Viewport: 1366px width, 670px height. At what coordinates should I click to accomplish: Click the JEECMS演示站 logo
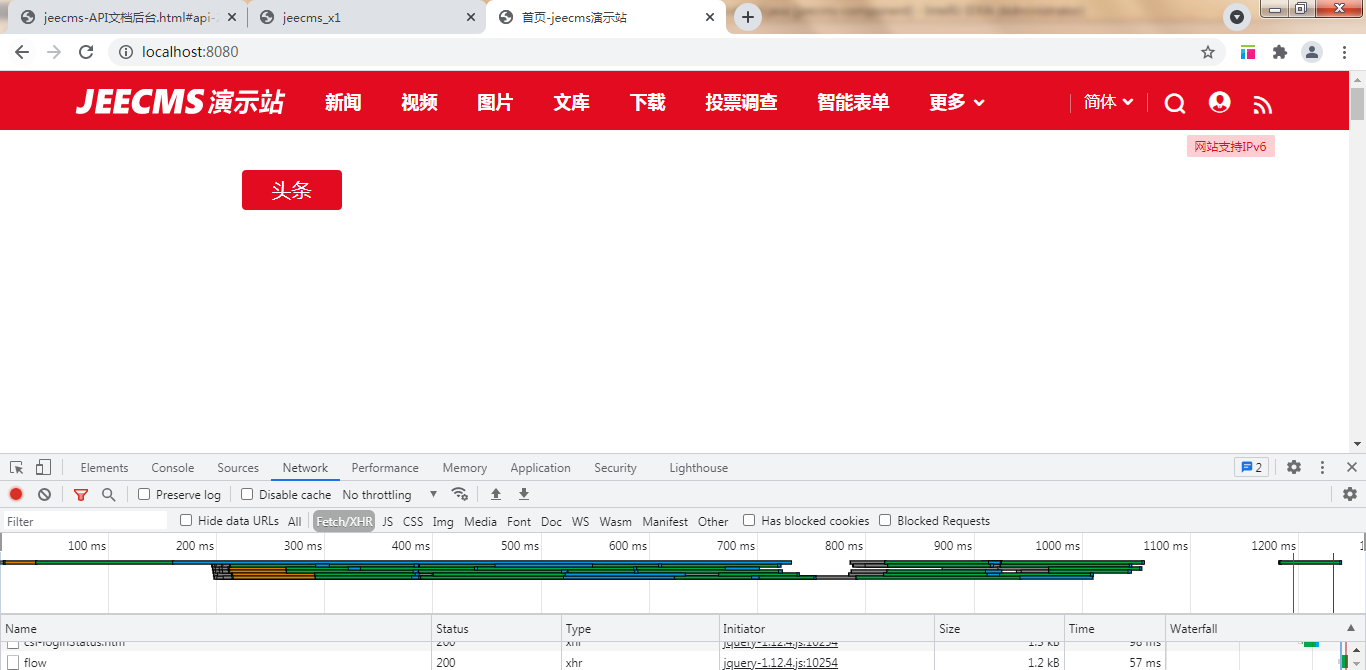coord(180,102)
